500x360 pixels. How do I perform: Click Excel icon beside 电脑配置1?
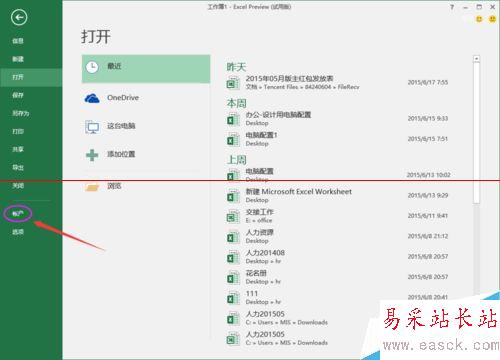(x=233, y=139)
